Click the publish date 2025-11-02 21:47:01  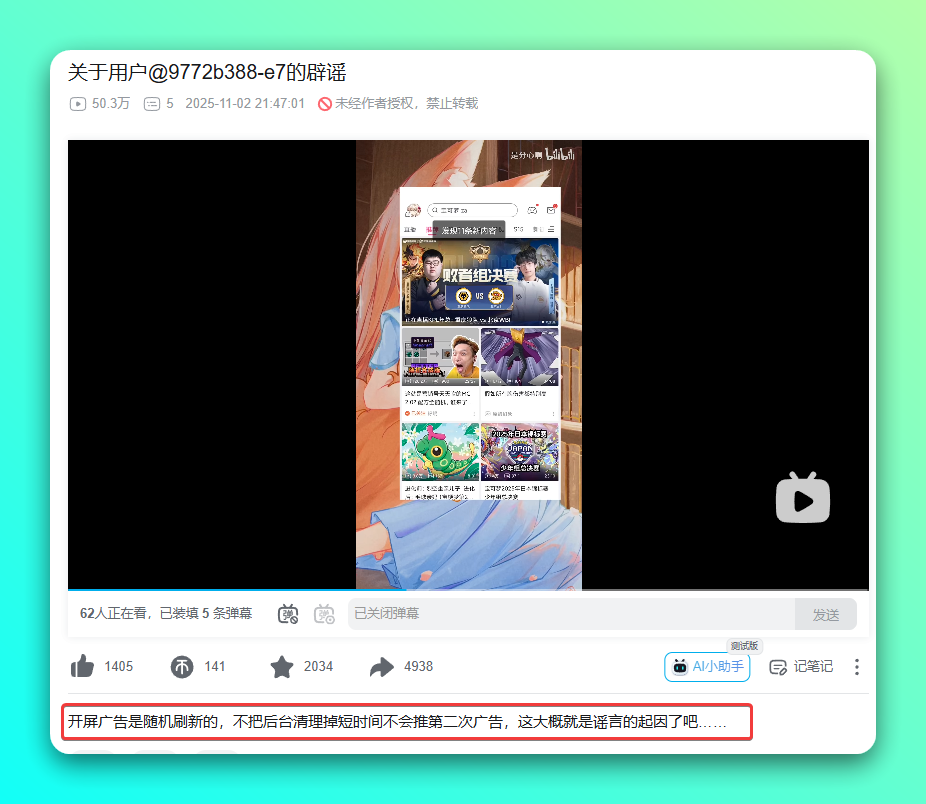pos(245,103)
